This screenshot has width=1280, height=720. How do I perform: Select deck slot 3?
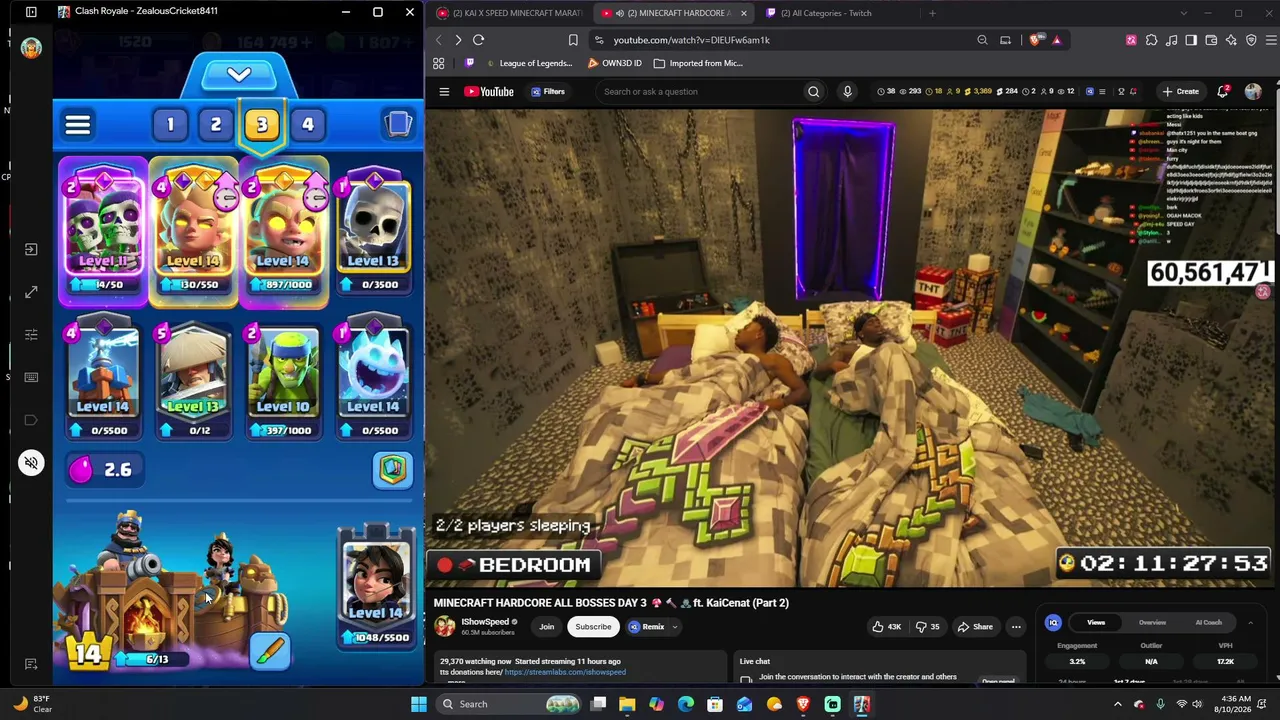point(262,124)
